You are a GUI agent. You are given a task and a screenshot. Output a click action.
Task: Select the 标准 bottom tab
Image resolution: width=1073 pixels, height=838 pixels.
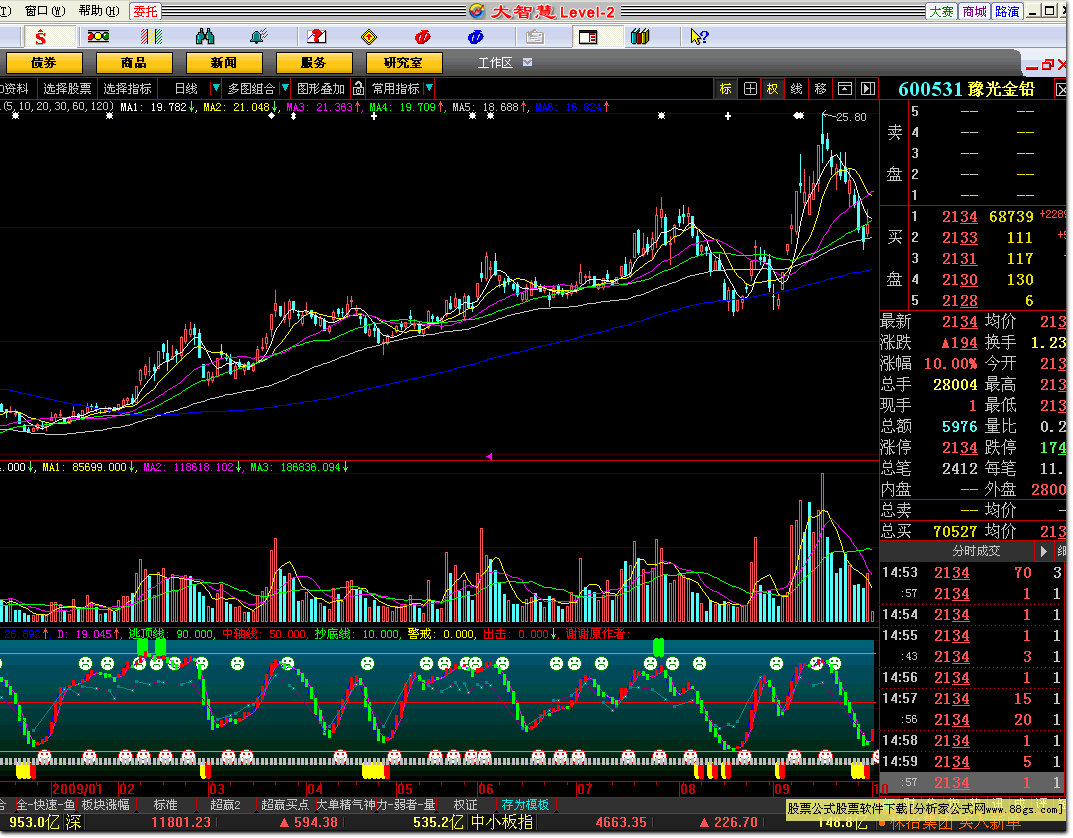point(166,805)
